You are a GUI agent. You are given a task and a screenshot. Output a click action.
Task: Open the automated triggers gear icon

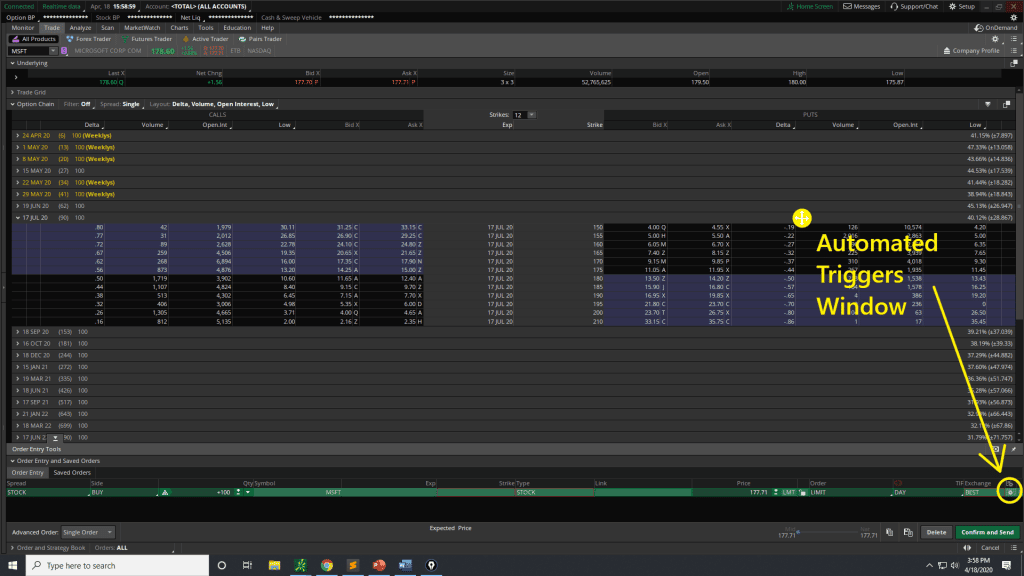pyautogui.click(x=1010, y=492)
